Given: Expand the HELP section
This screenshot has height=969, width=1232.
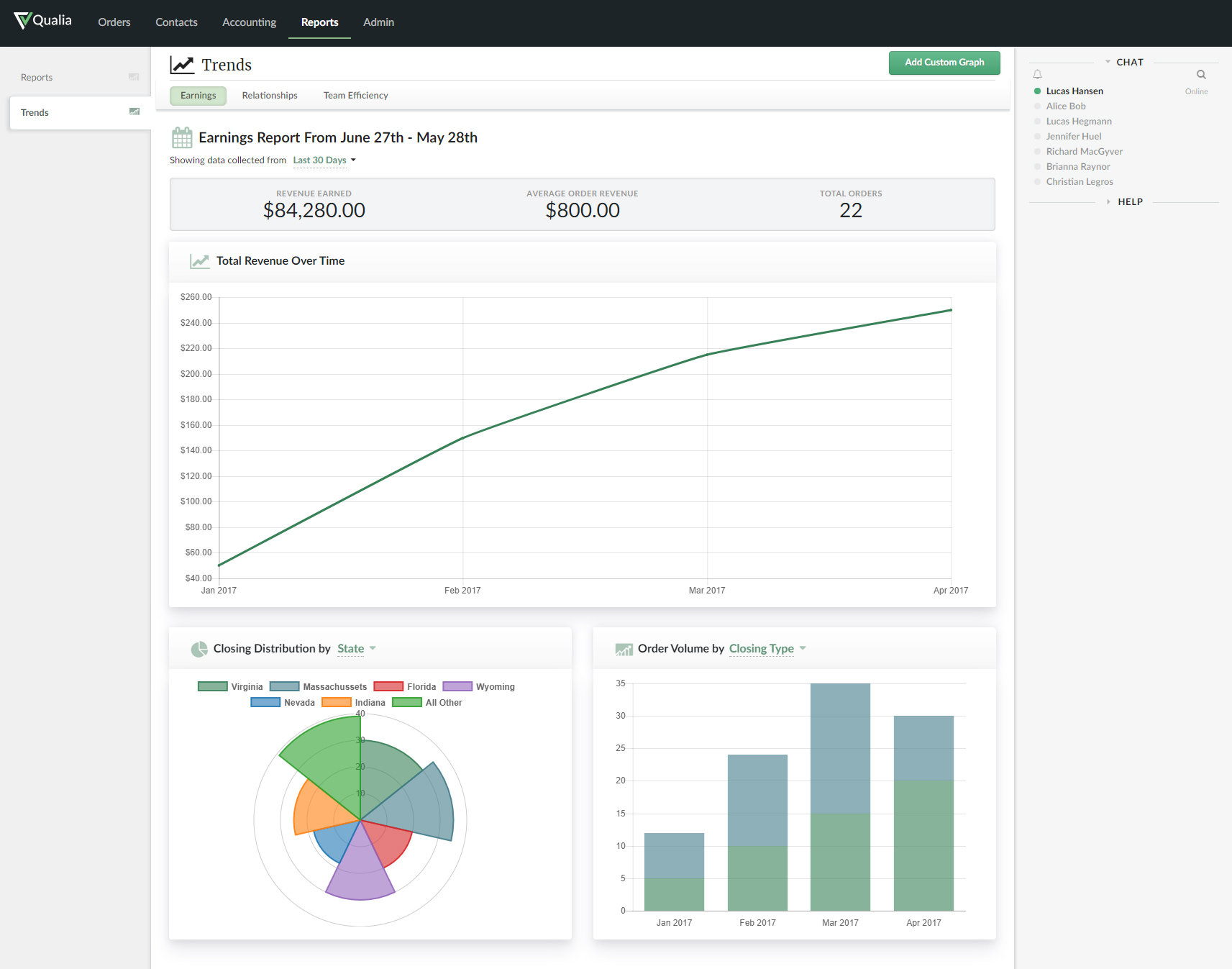Looking at the screenshot, I should pyautogui.click(x=1129, y=202).
